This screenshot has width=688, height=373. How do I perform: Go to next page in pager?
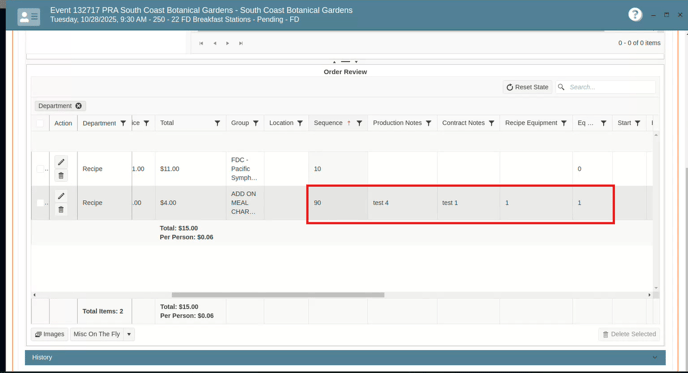(x=227, y=43)
